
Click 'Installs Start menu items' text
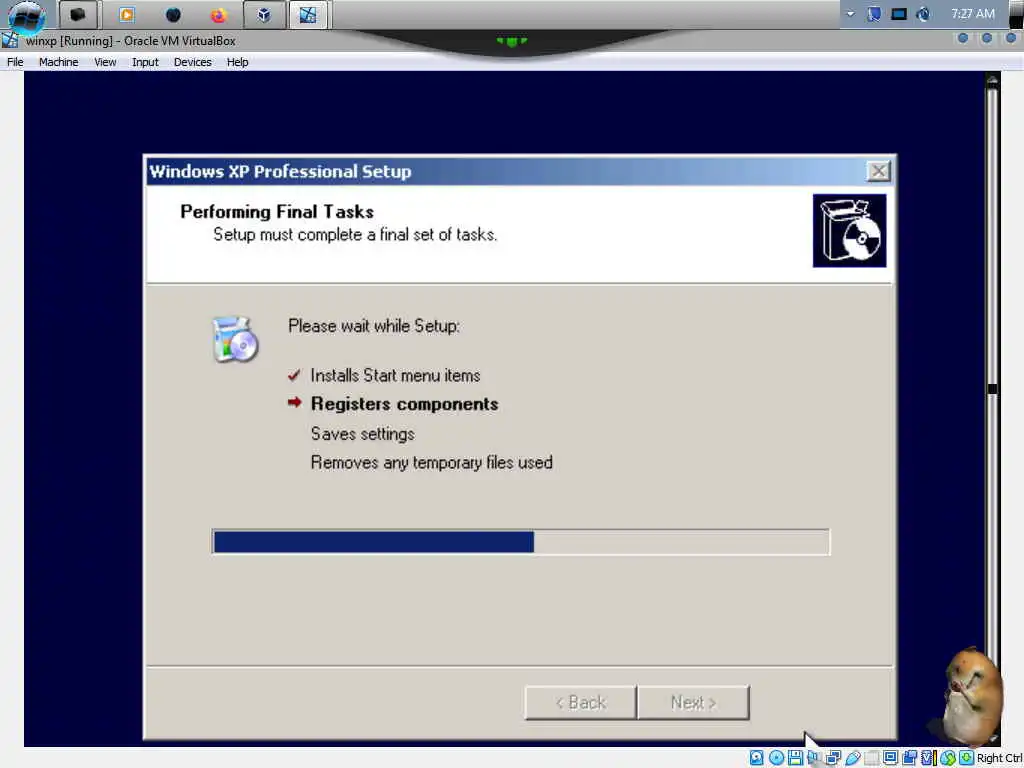click(395, 376)
